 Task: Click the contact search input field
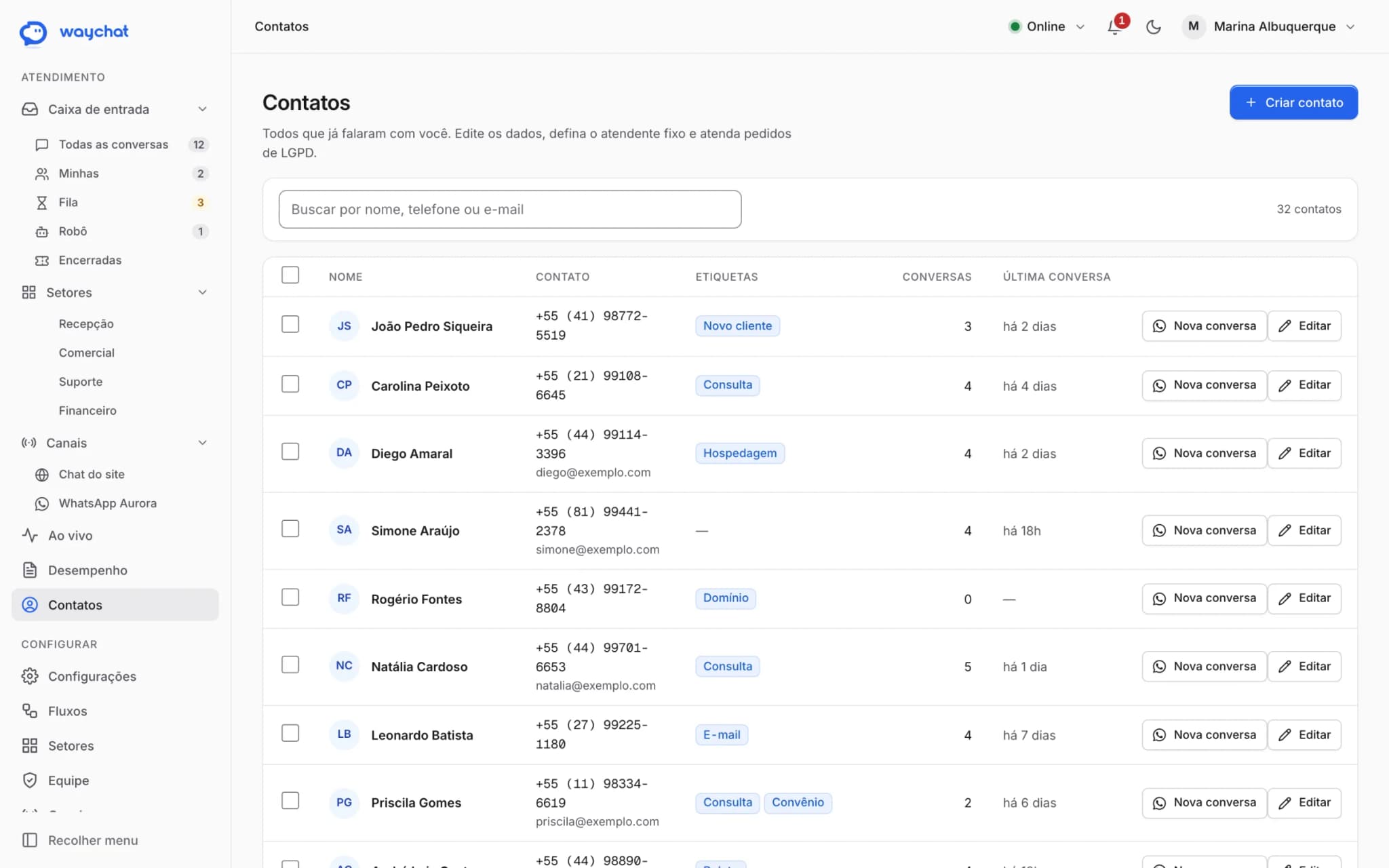tap(510, 210)
